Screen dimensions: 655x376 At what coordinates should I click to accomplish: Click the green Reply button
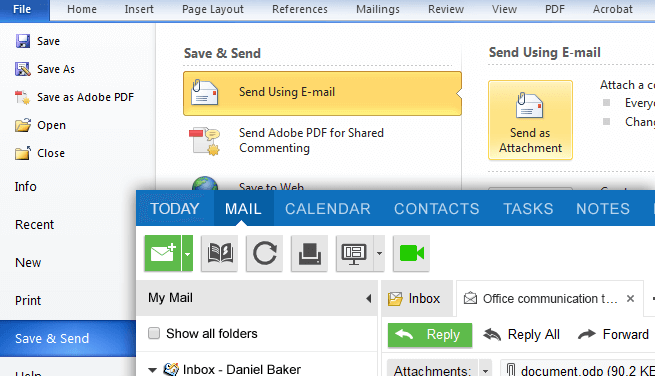coord(430,335)
